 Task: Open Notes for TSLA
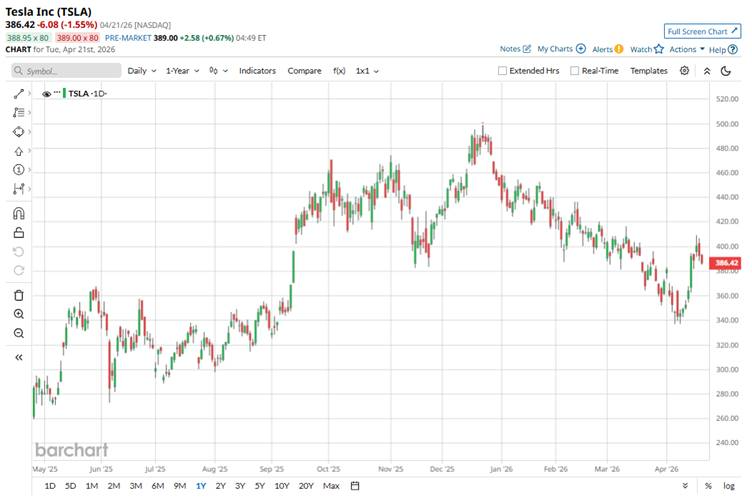click(515, 49)
